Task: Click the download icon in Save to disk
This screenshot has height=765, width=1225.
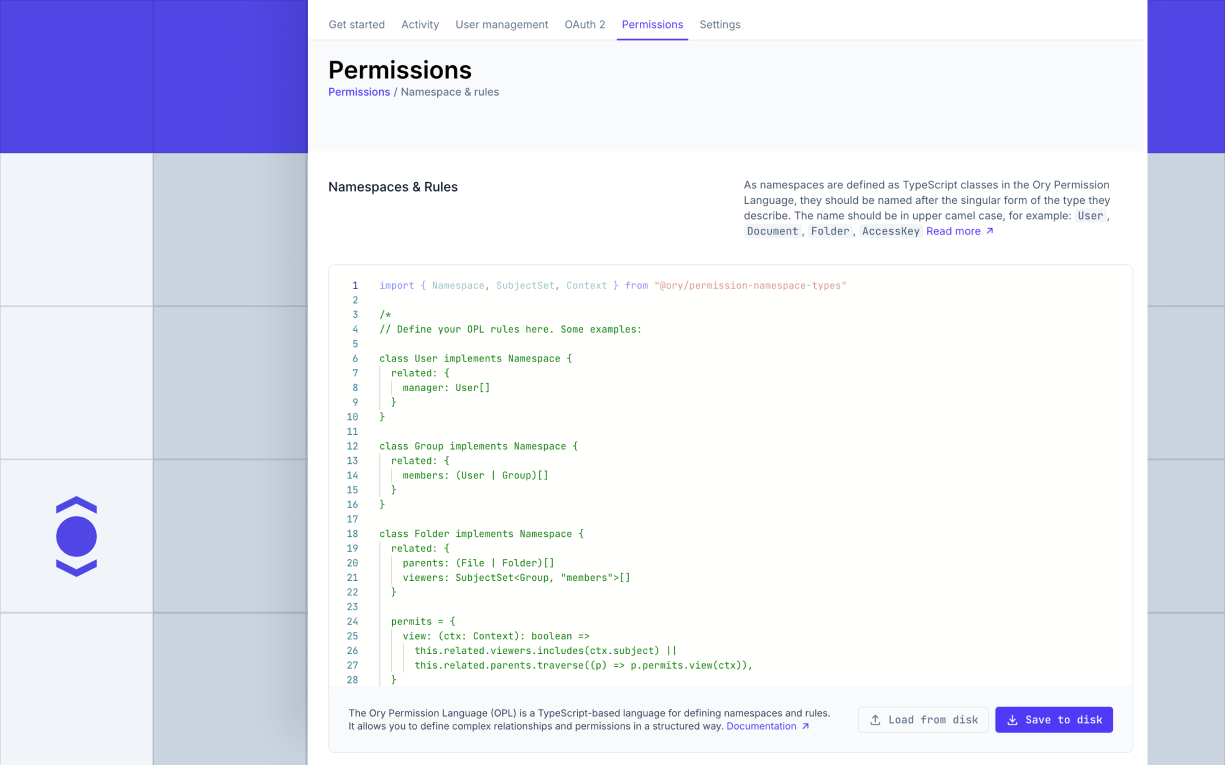Action: click(x=1012, y=720)
